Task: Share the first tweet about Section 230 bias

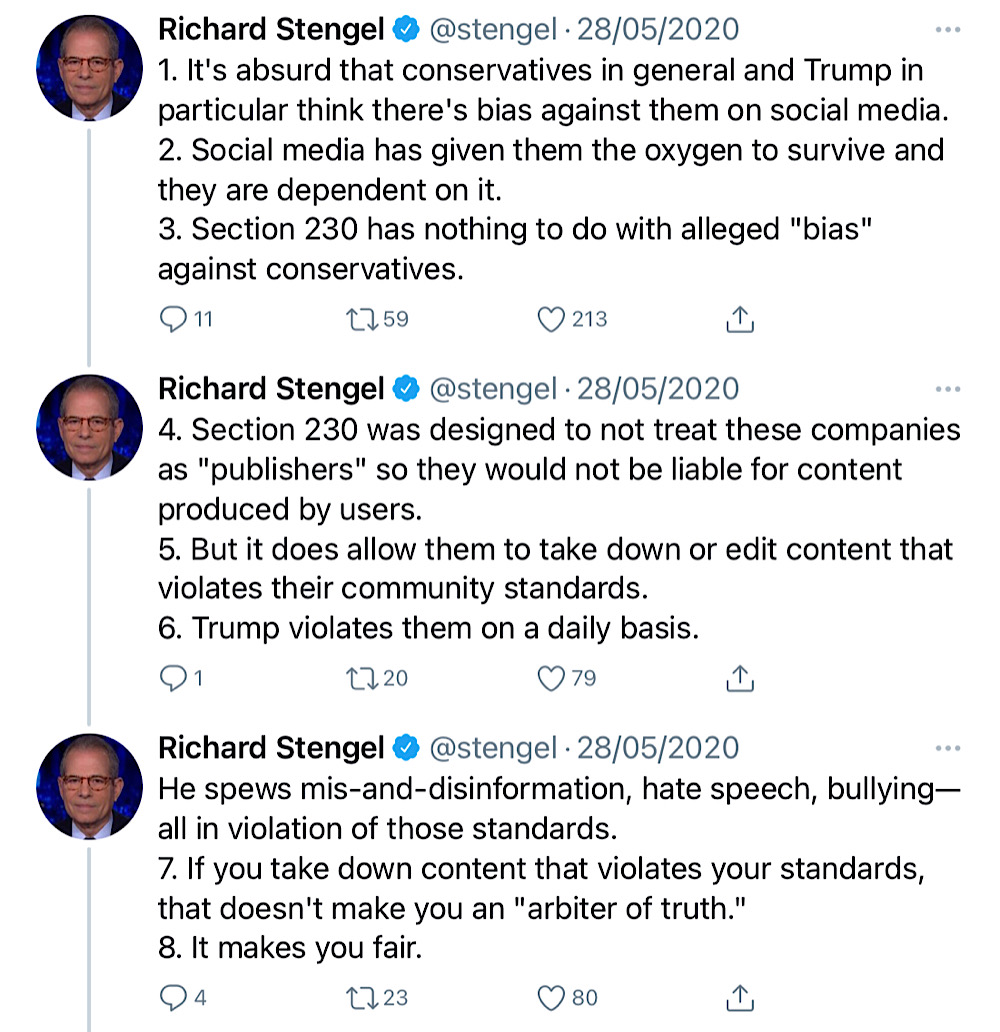Action: (x=740, y=319)
